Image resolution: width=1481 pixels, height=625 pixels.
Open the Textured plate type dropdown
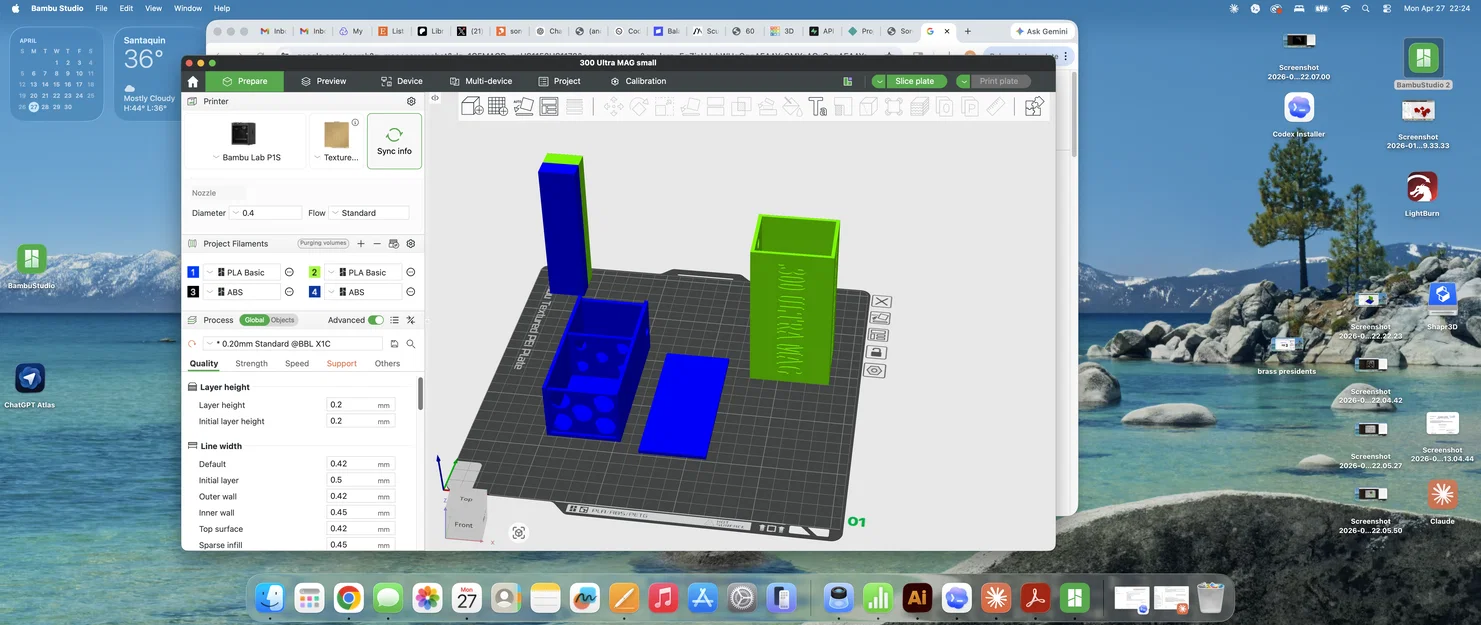pos(335,157)
